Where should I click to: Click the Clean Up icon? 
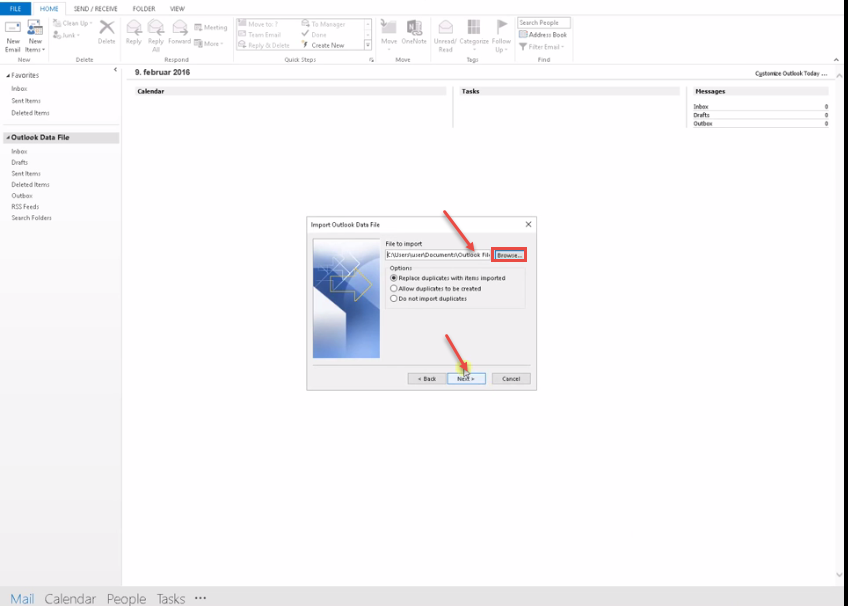[57, 23]
